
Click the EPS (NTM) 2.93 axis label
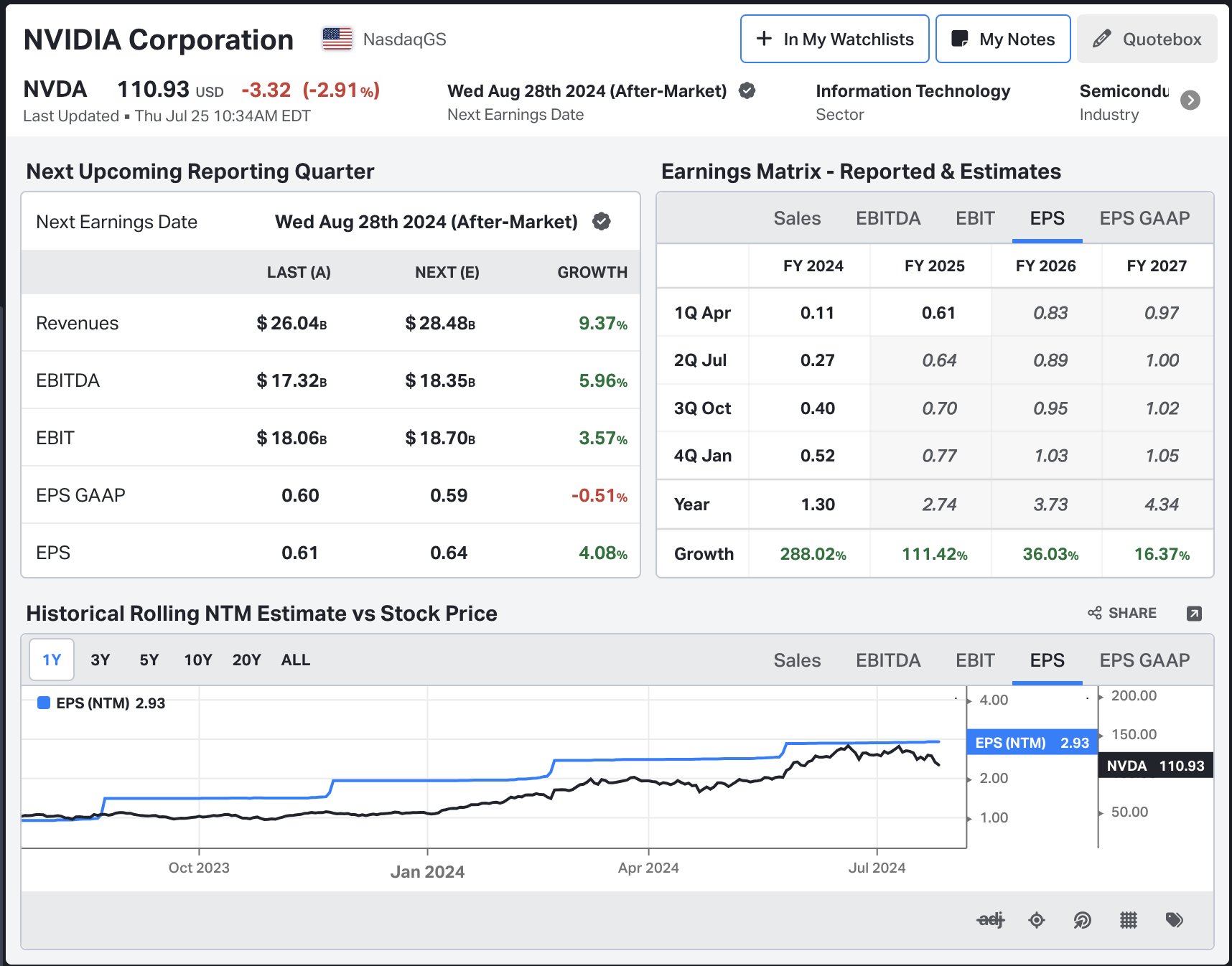1032,743
